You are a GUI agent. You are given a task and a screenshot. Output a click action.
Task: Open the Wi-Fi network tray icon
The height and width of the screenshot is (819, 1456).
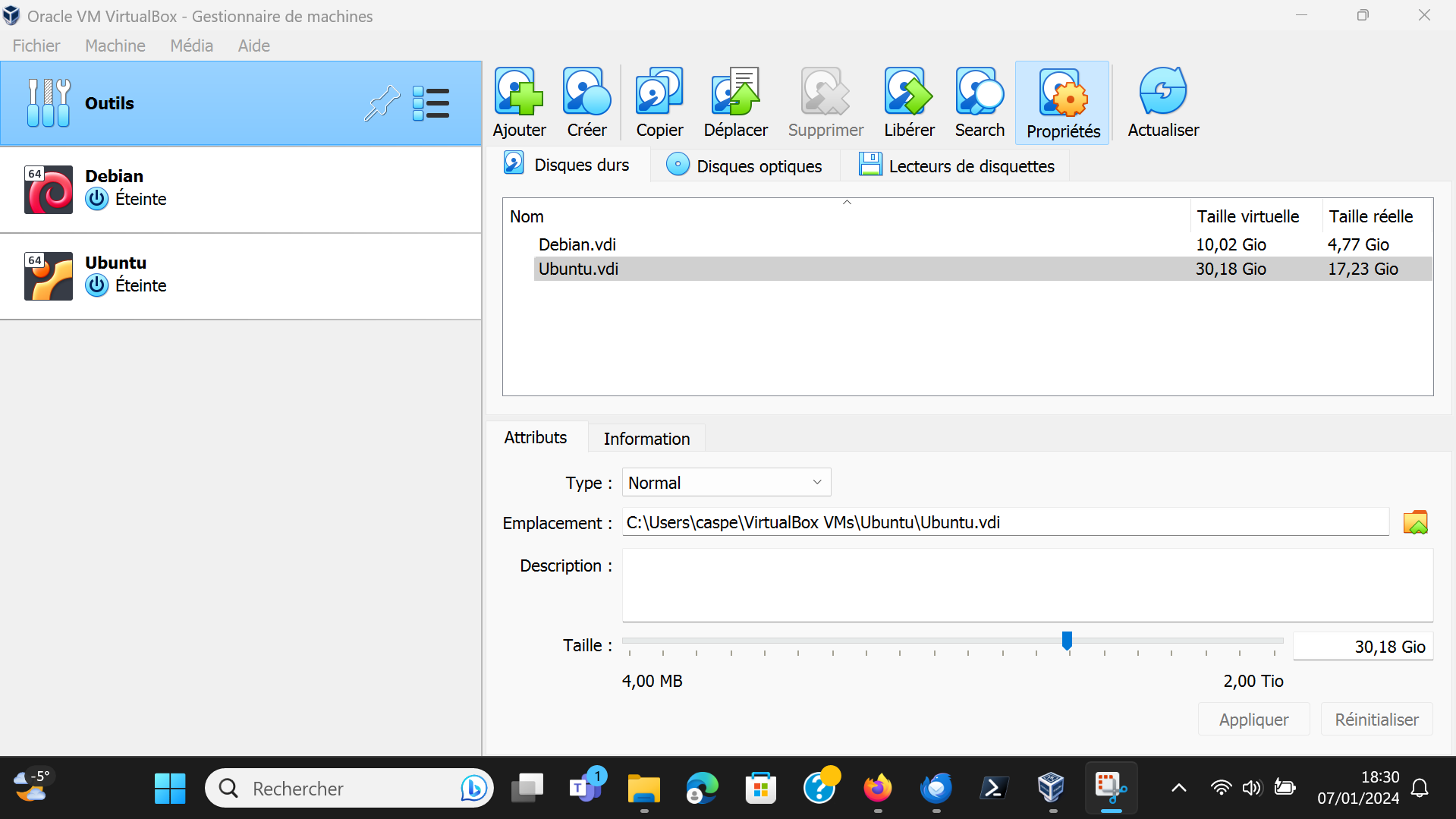[1221, 788]
